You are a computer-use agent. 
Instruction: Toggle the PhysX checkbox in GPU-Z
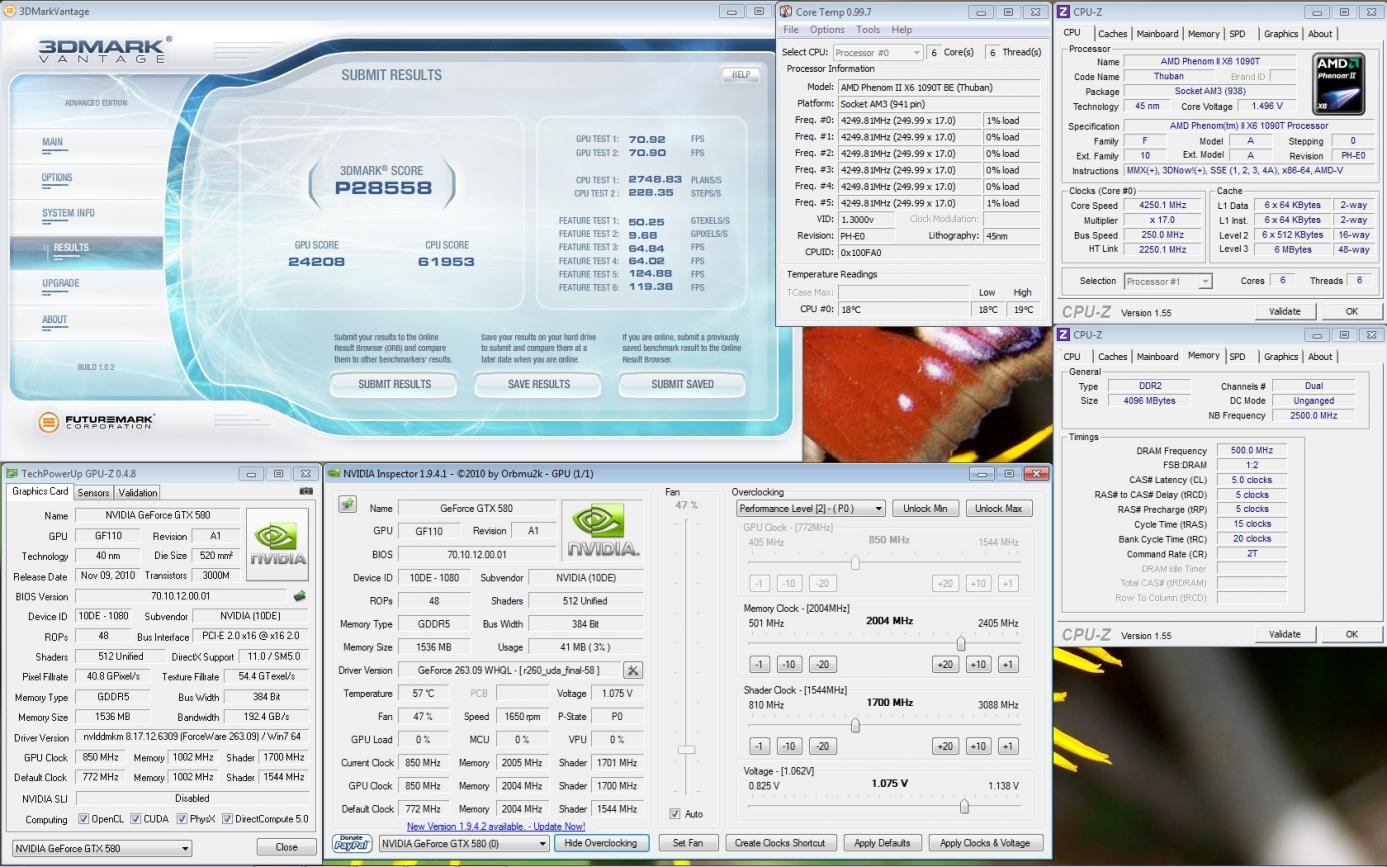click(x=182, y=819)
